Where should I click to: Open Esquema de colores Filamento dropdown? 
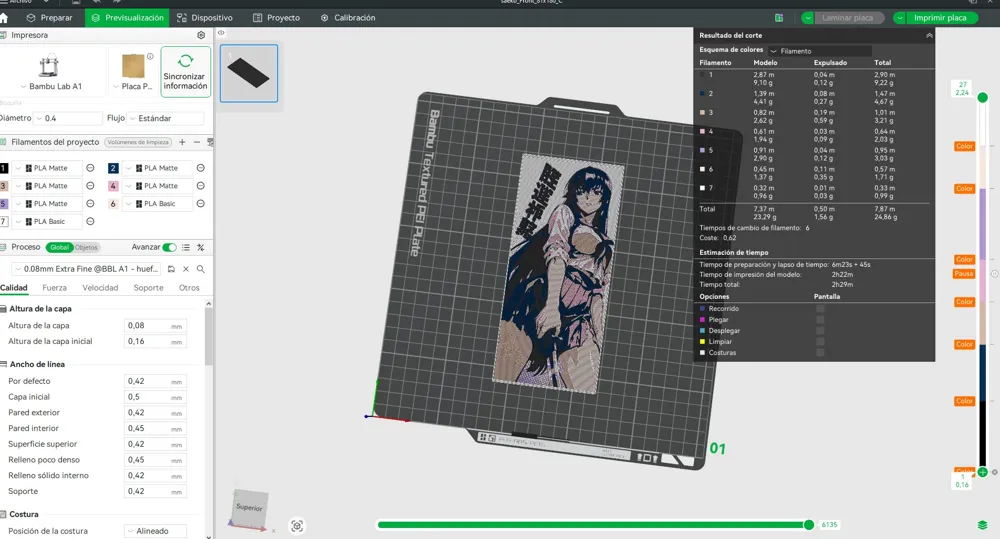[820, 51]
